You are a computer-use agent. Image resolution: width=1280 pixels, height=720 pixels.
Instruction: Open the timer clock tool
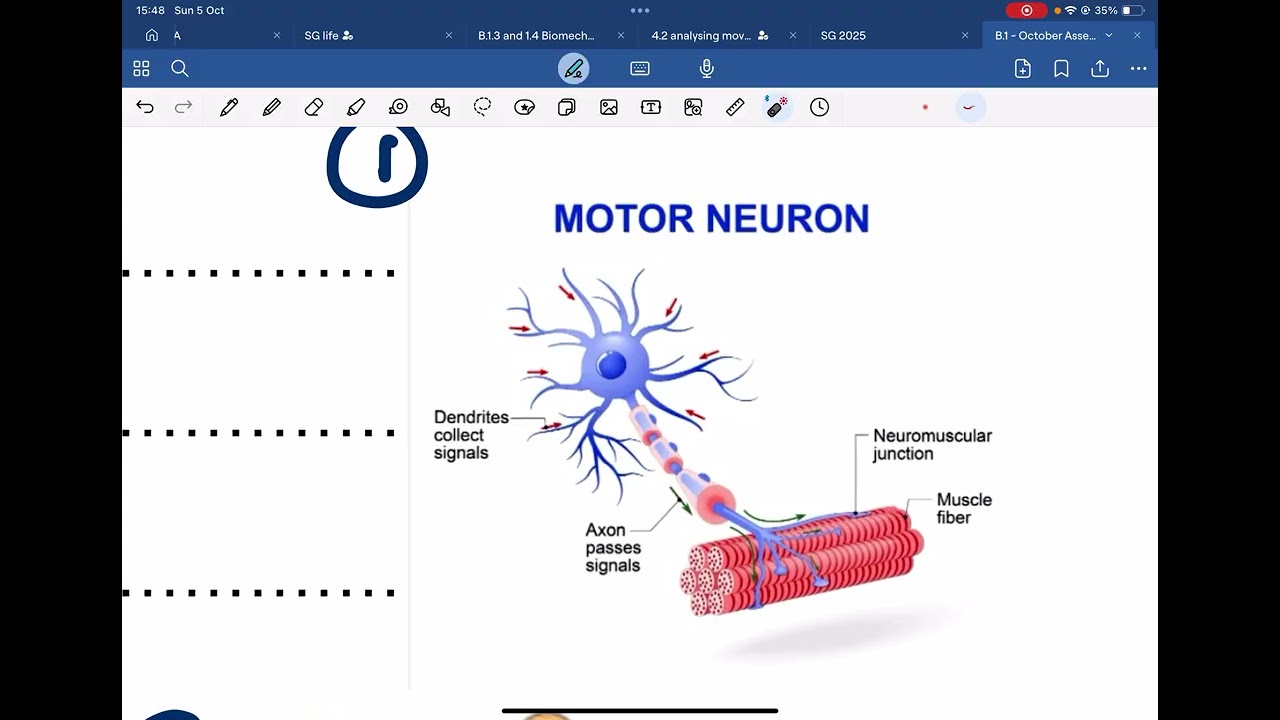[x=820, y=107]
